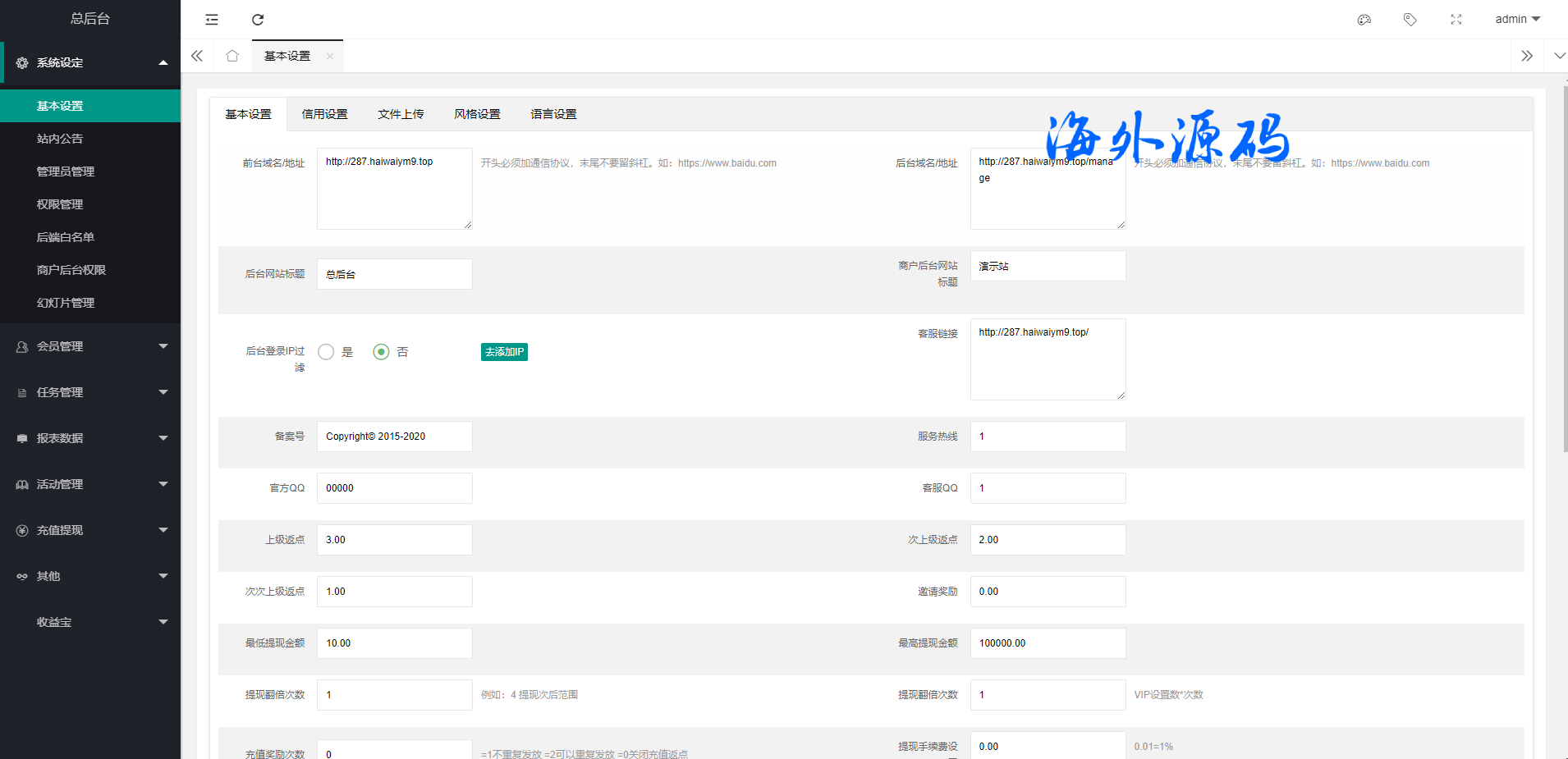Open the admin user dropdown

point(1517,19)
